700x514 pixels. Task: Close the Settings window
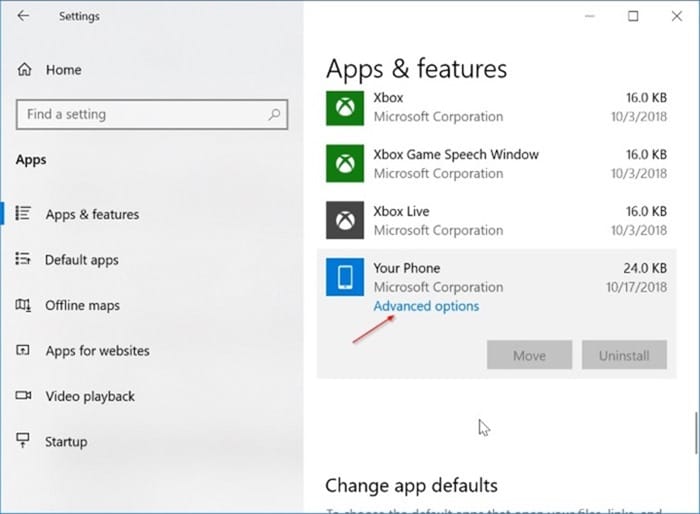[676, 16]
